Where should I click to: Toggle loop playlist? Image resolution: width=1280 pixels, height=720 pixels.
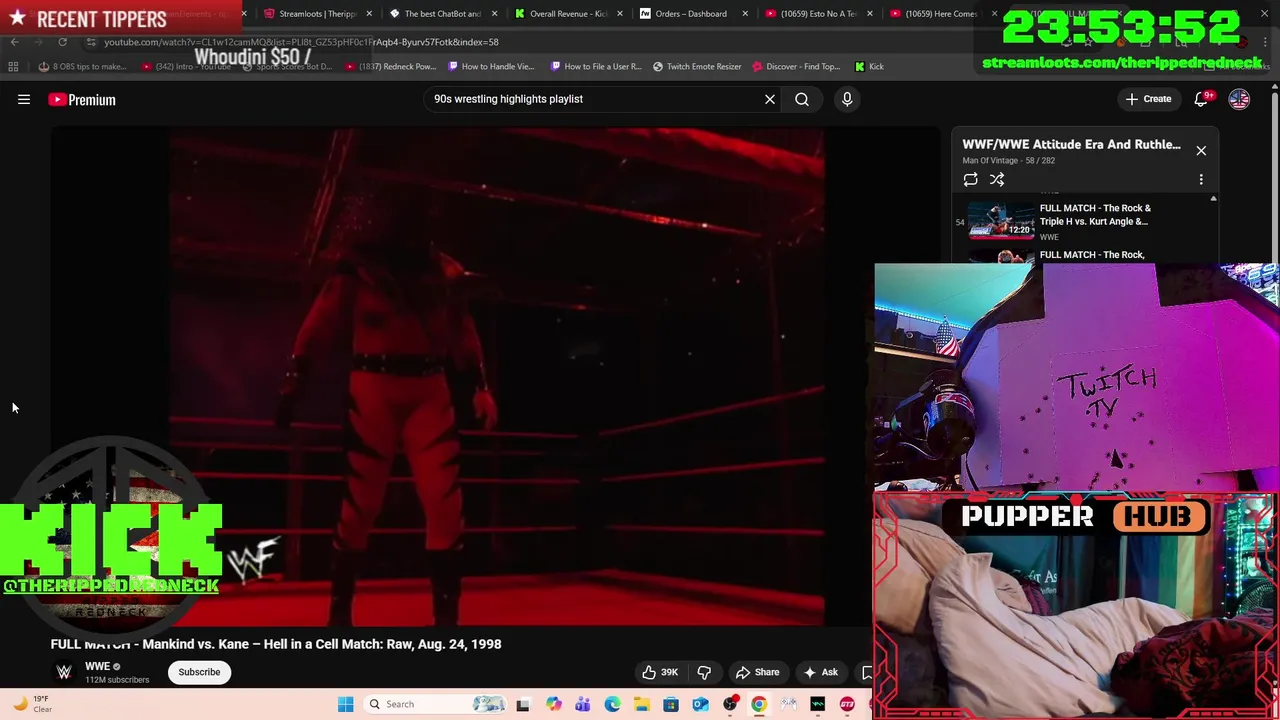click(x=970, y=179)
